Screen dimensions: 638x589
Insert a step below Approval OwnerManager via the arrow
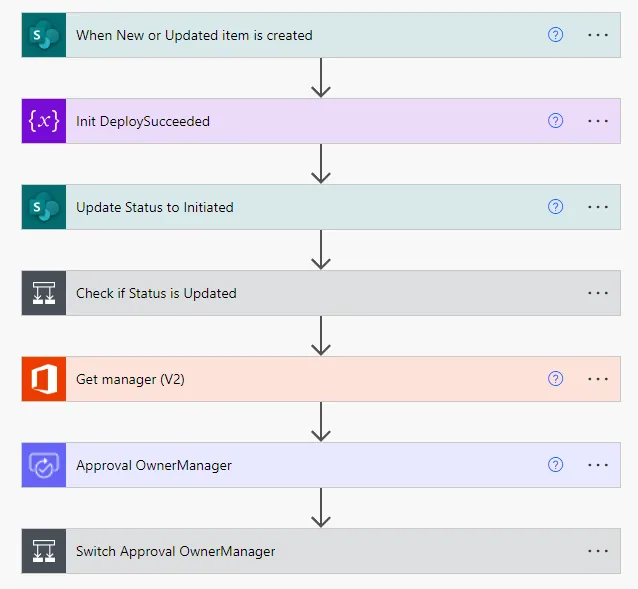(x=321, y=508)
